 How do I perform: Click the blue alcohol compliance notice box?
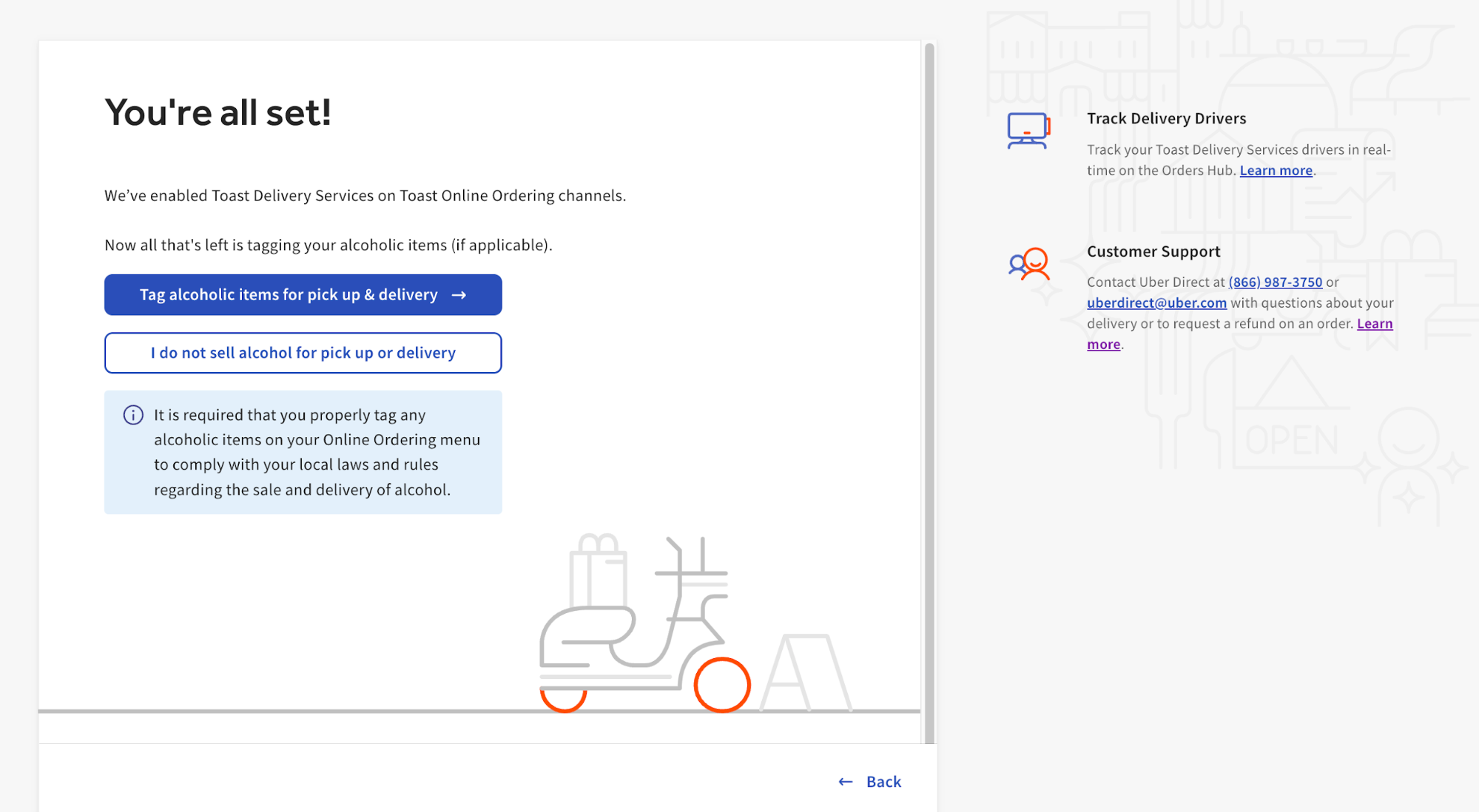click(303, 452)
